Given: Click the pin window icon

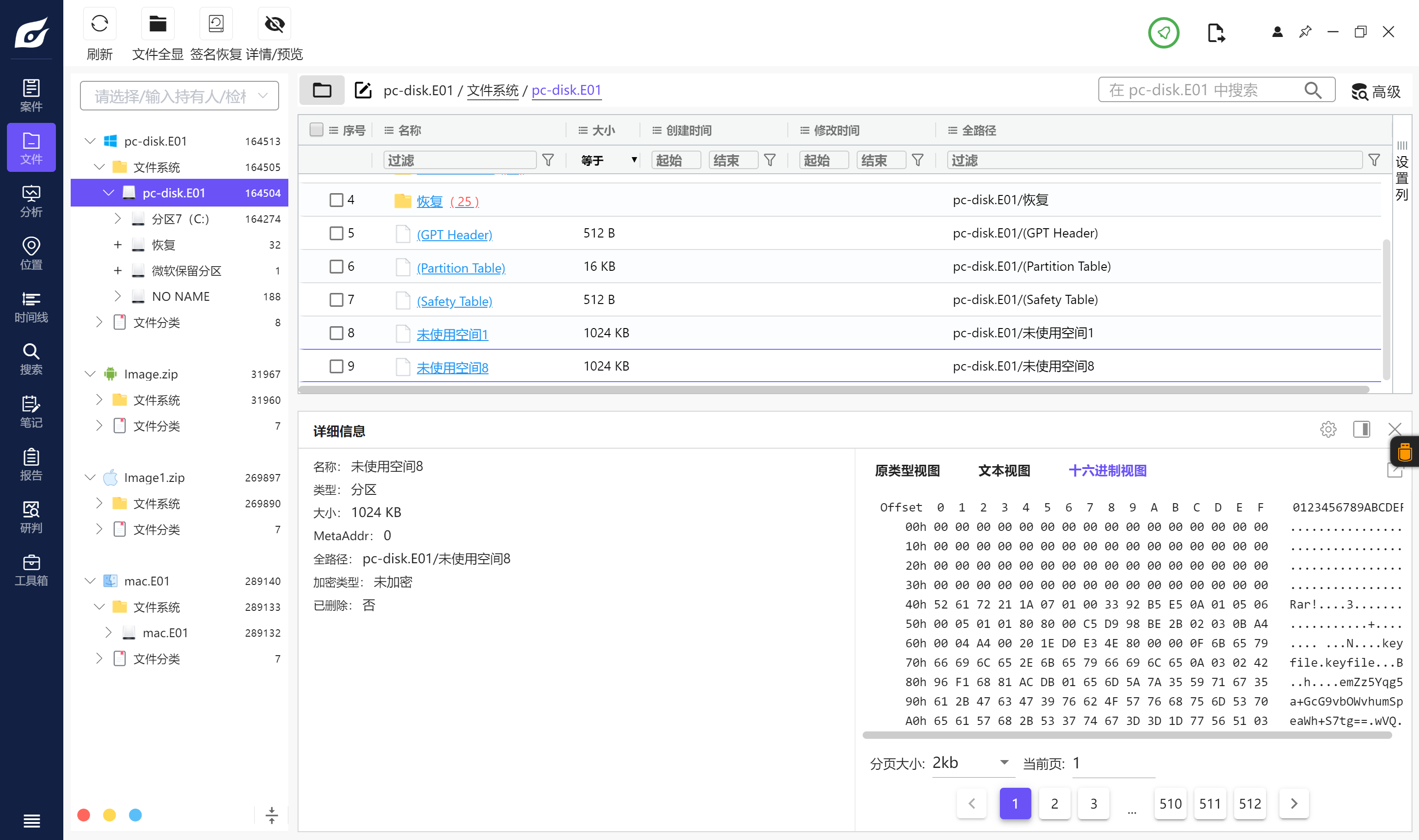Looking at the screenshot, I should point(1305,32).
